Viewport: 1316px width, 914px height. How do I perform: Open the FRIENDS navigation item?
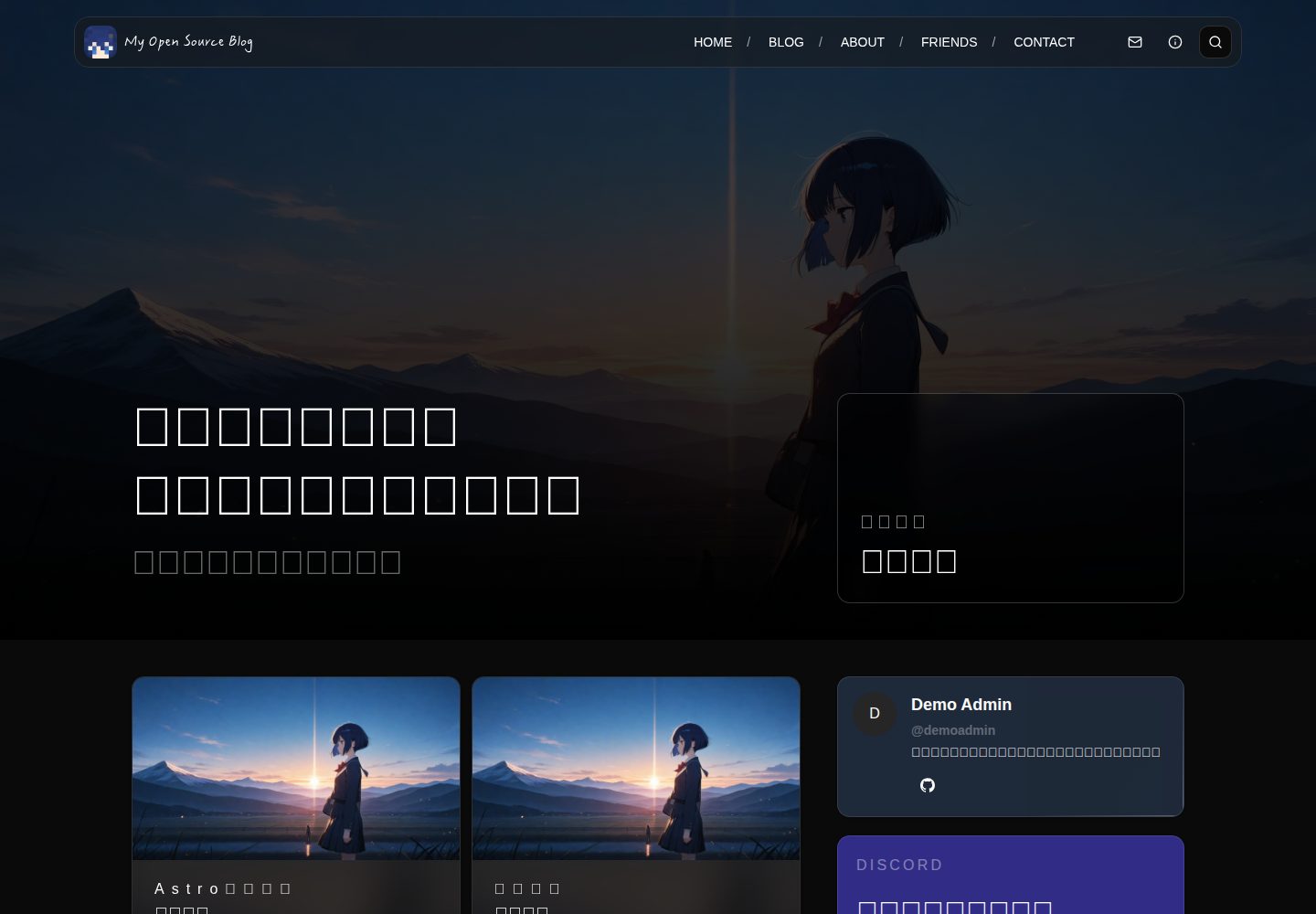point(949,42)
